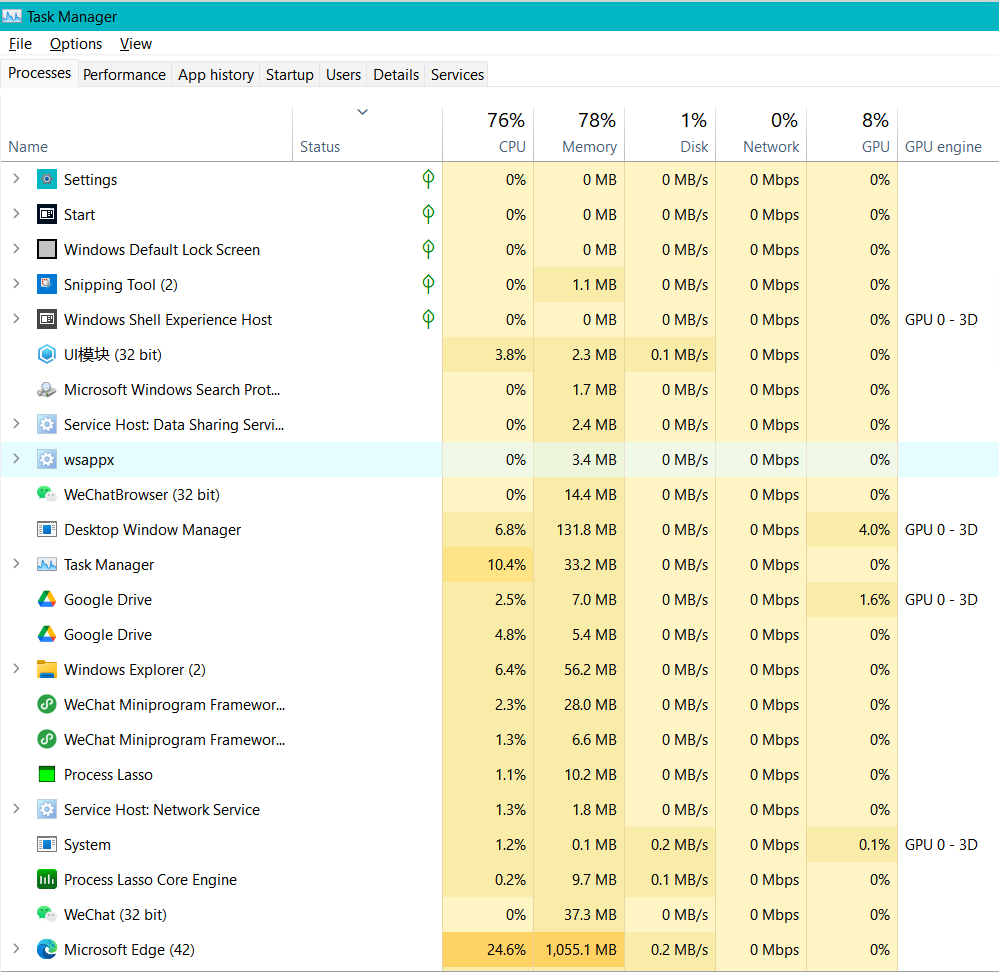Expand the Settings process group

coord(17,179)
